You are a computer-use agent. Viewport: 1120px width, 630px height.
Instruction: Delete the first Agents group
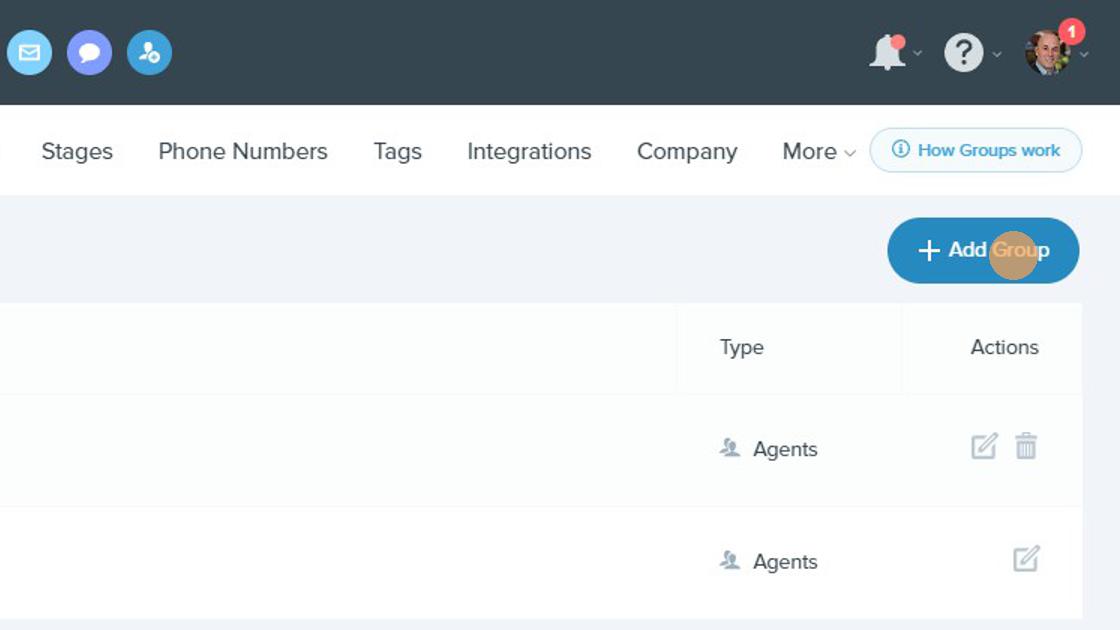(x=1026, y=446)
